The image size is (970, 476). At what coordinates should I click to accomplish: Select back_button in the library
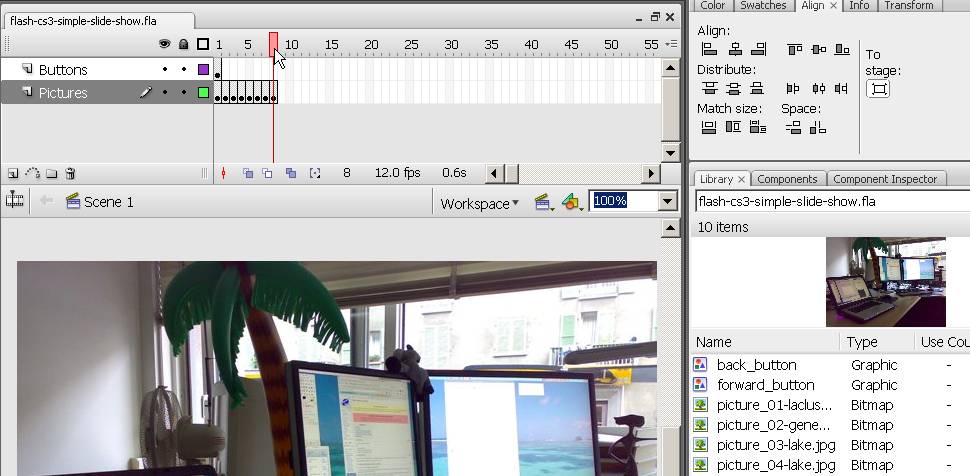(x=756, y=365)
